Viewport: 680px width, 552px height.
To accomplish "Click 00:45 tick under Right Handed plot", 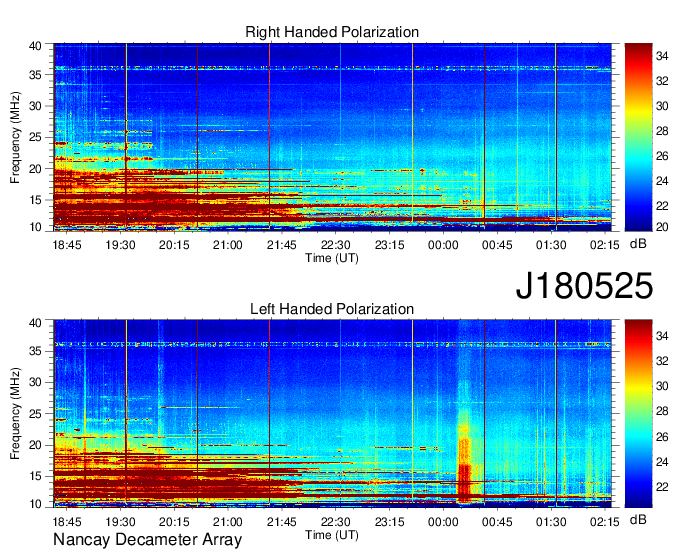I will pos(497,245).
